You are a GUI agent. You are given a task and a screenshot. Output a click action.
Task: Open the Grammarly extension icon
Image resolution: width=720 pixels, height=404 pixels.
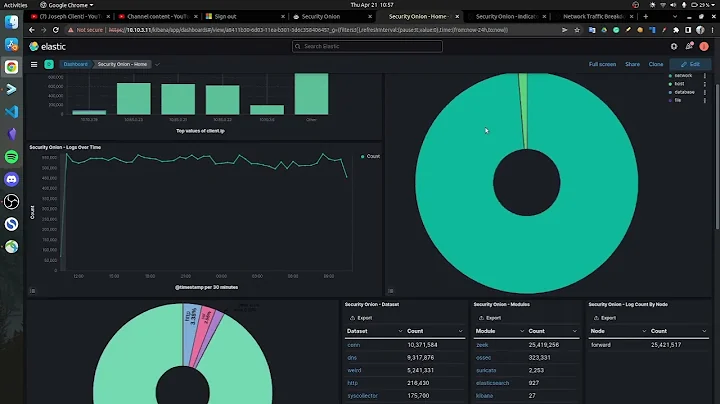616,30
